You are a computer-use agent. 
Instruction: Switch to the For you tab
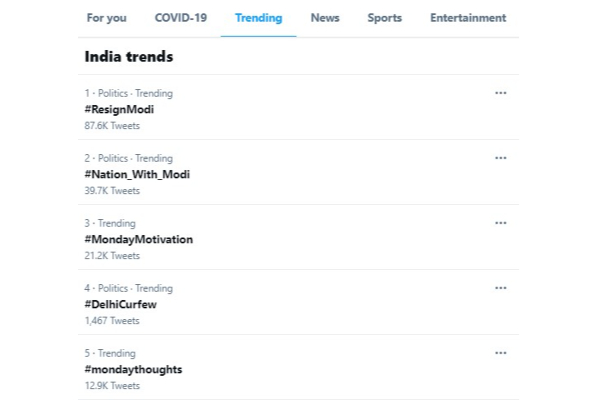pyautogui.click(x=106, y=18)
